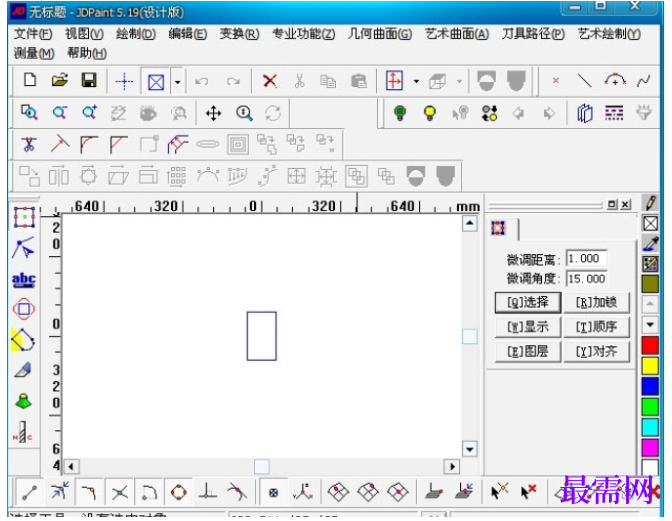Viewport: 672px width, 521px height.
Task: Click the [E]图层 button
Action: (528, 352)
